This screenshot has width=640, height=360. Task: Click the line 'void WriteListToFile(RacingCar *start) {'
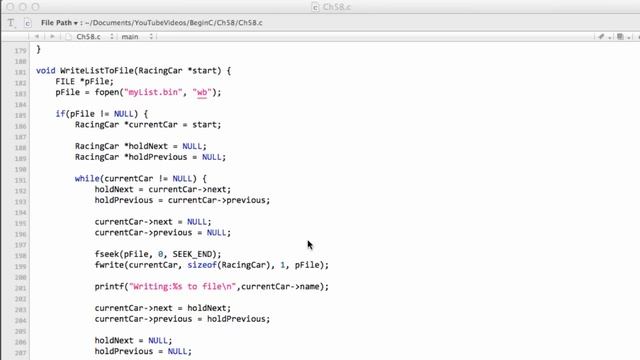pyautogui.click(x=133, y=71)
